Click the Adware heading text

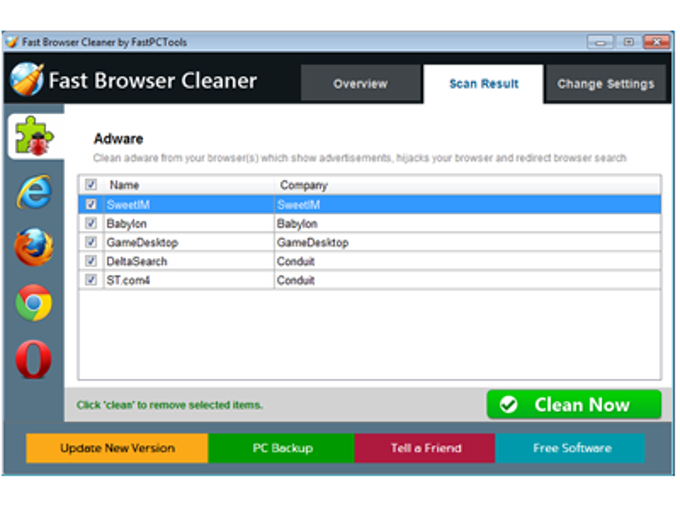tap(118, 139)
